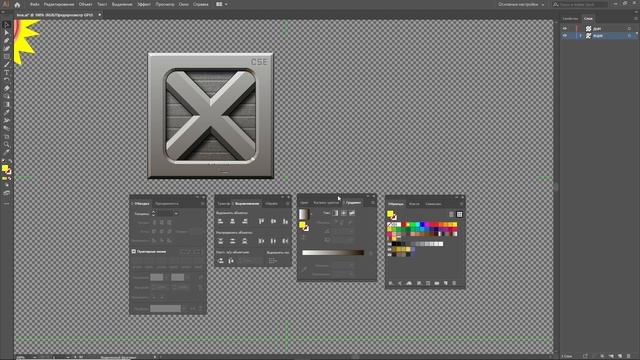Click Create New Layer icon in Layers panel
640x360 pixels.
[x=620, y=356]
